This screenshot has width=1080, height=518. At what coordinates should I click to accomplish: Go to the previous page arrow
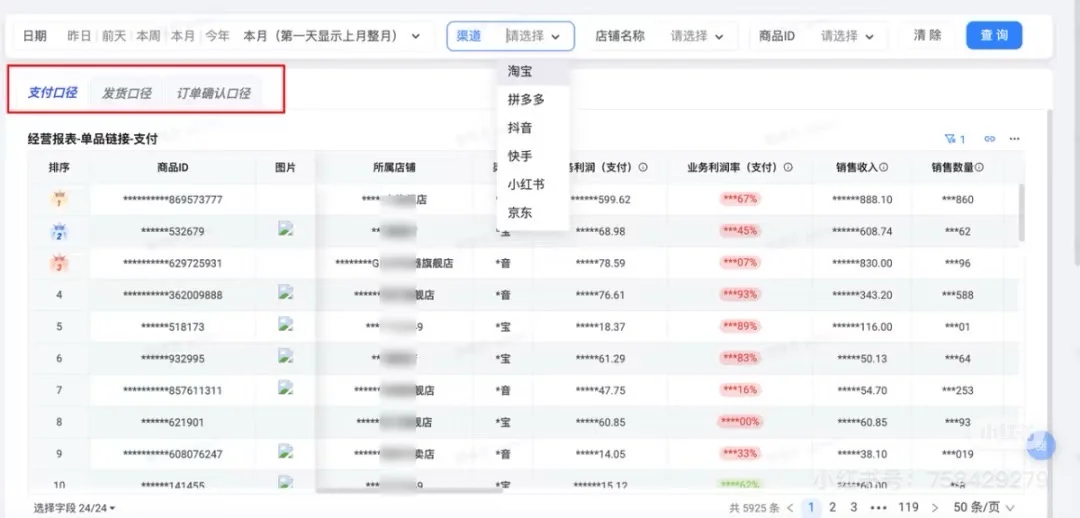click(x=790, y=508)
